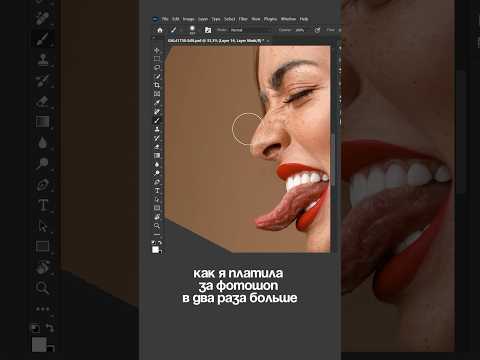Select the Crop tool

[x=157, y=85]
